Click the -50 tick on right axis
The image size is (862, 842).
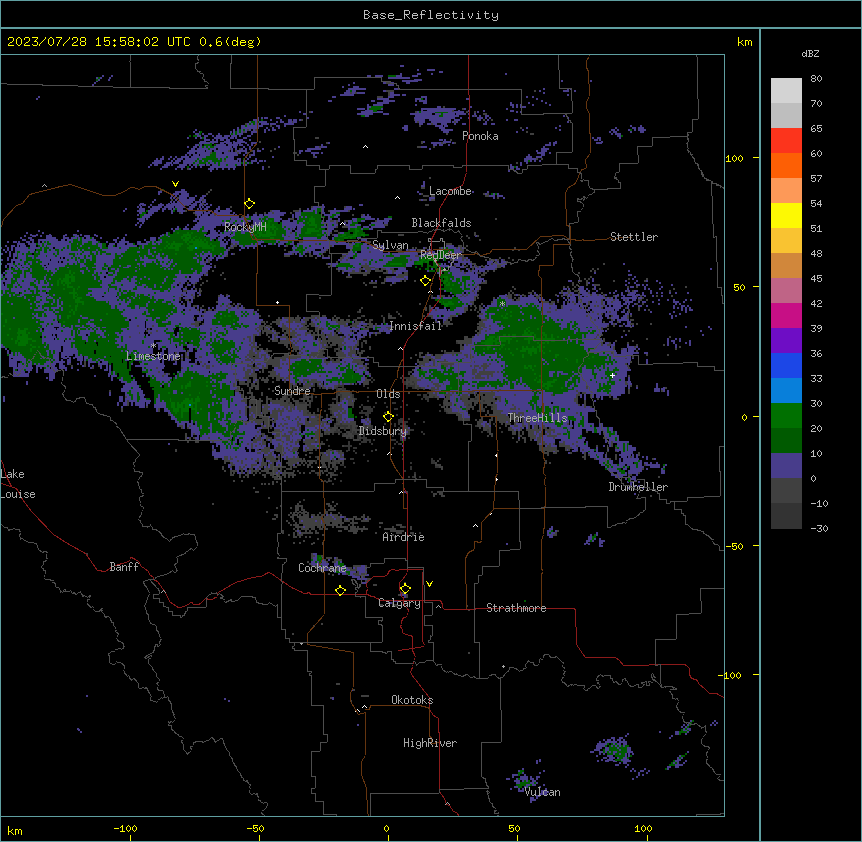click(x=734, y=546)
